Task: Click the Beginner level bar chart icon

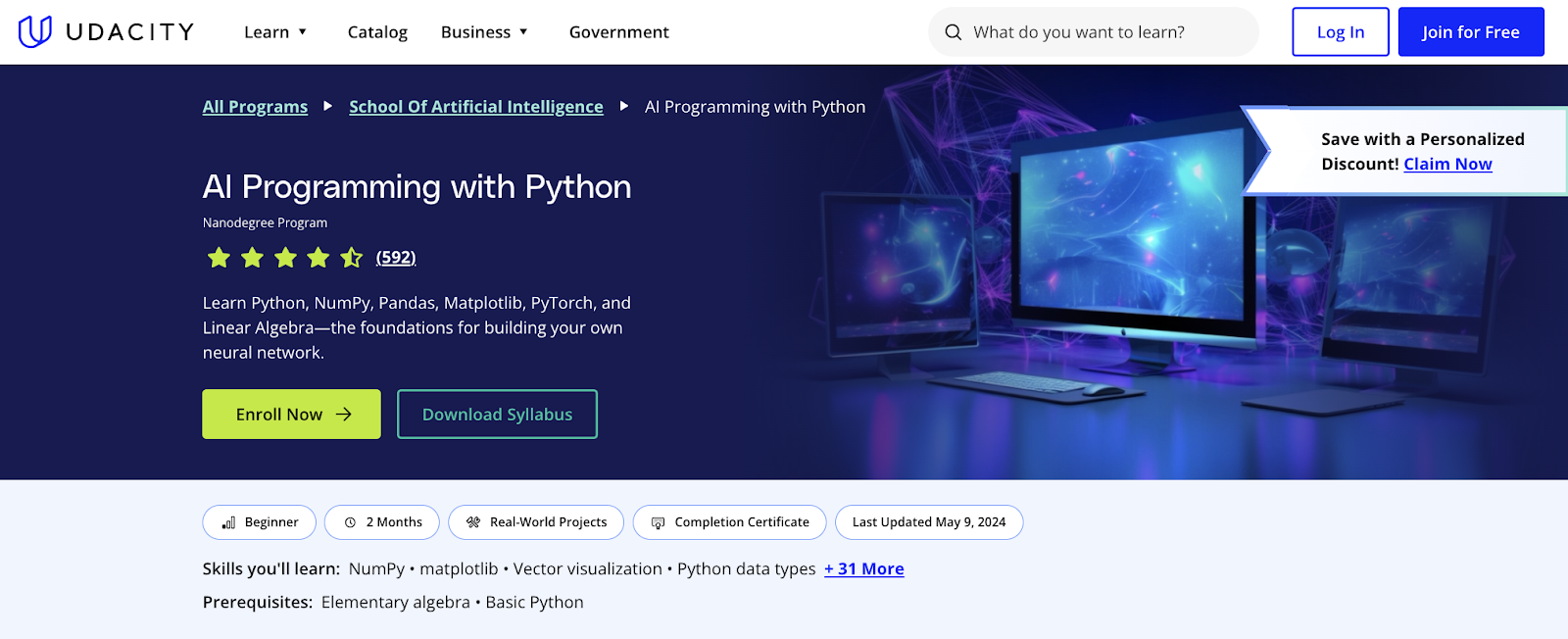Action: [x=228, y=523]
